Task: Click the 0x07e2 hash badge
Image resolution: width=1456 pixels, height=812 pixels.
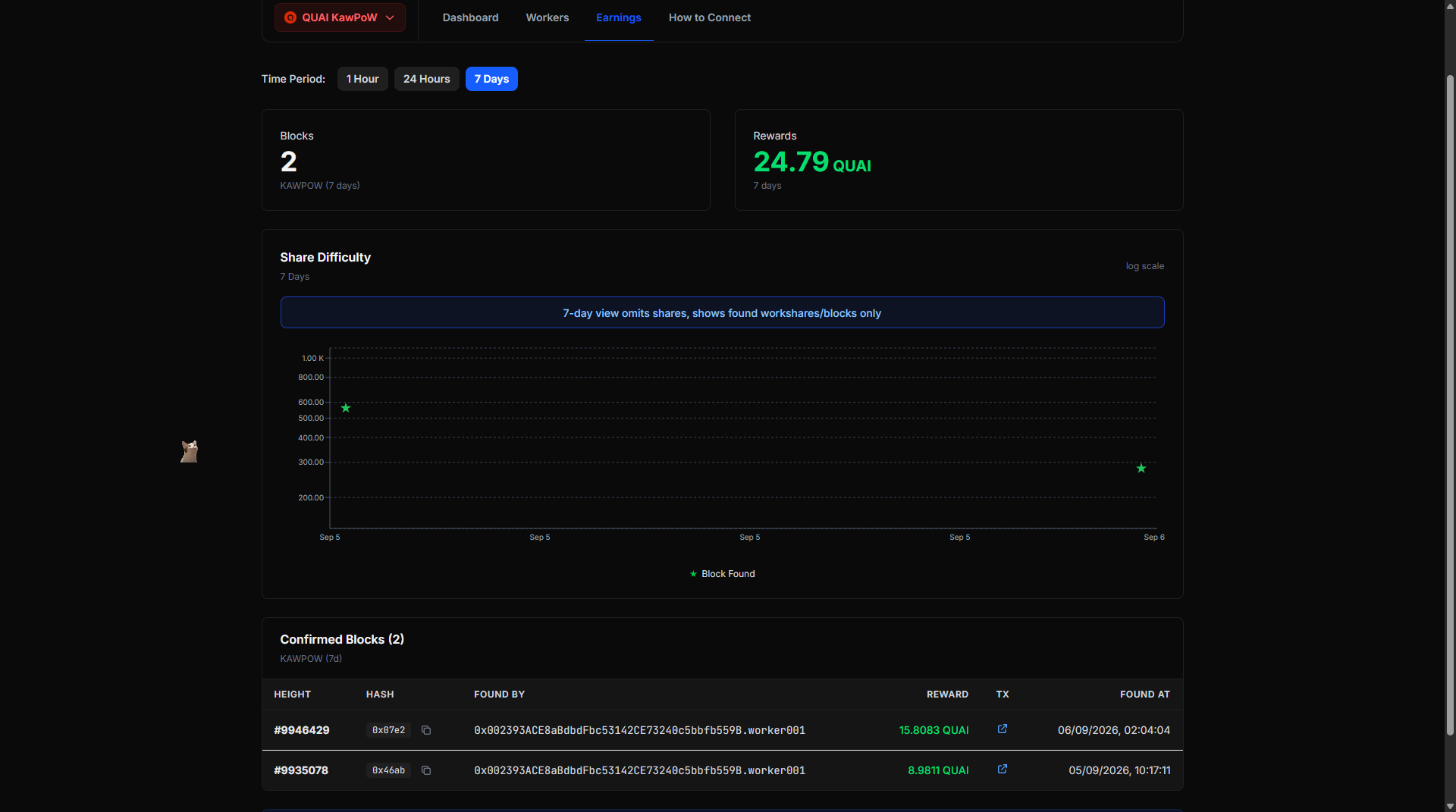Action: (388, 730)
